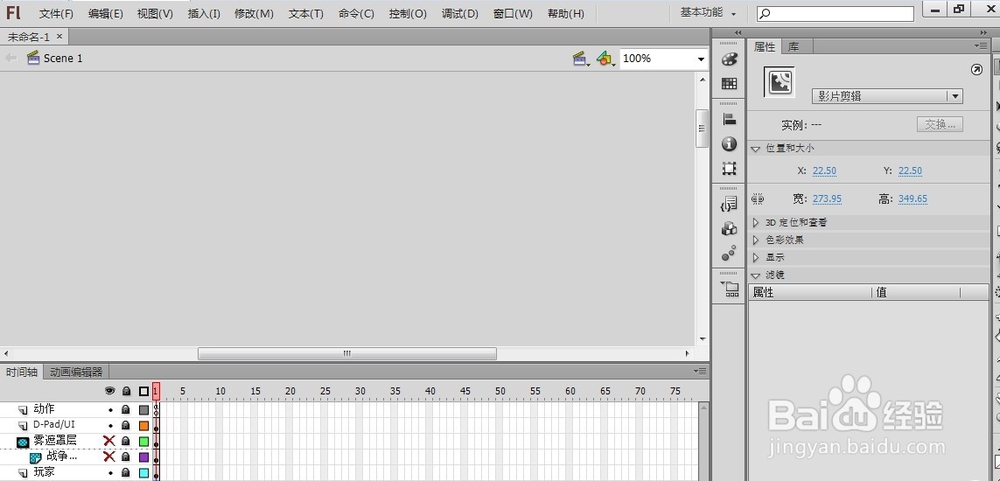Toggle visibility dot of 动作 layer
The width and height of the screenshot is (1000, 481).
coord(110,410)
